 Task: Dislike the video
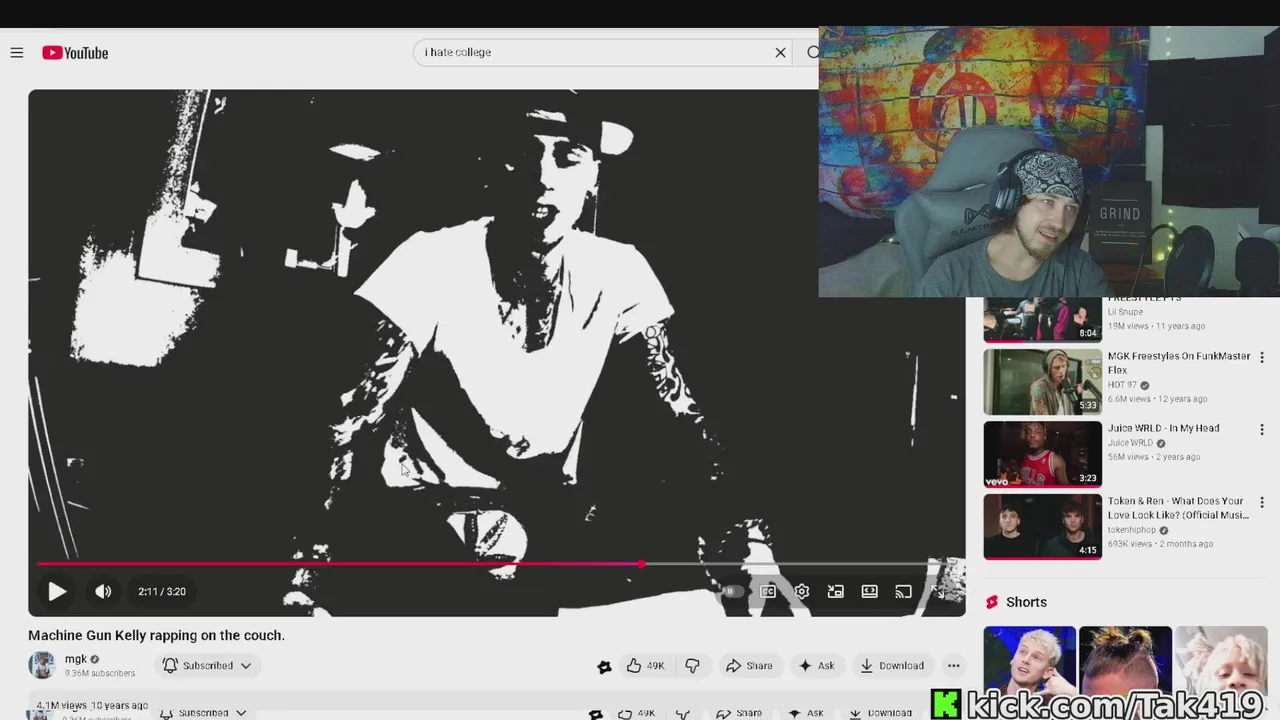point(692,666)
